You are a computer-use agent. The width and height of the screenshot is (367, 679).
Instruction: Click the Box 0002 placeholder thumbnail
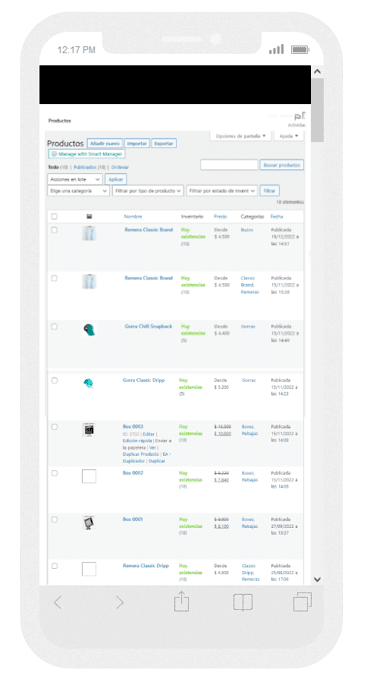pos(89,476)
